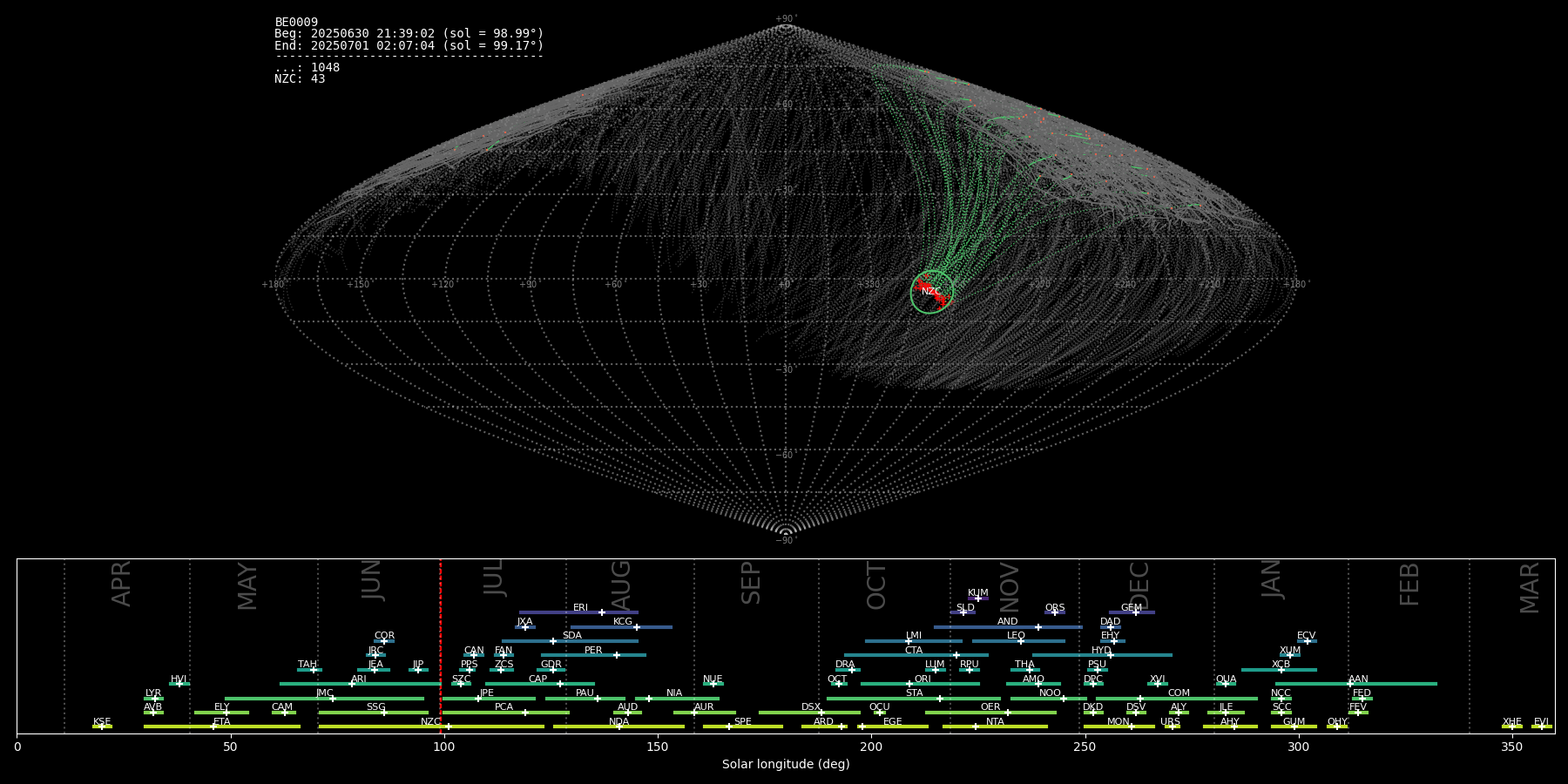Click the STA shower label
The width and height of the screenshot is (1568, 784).
pyautogui.click(x=914, y=693)
